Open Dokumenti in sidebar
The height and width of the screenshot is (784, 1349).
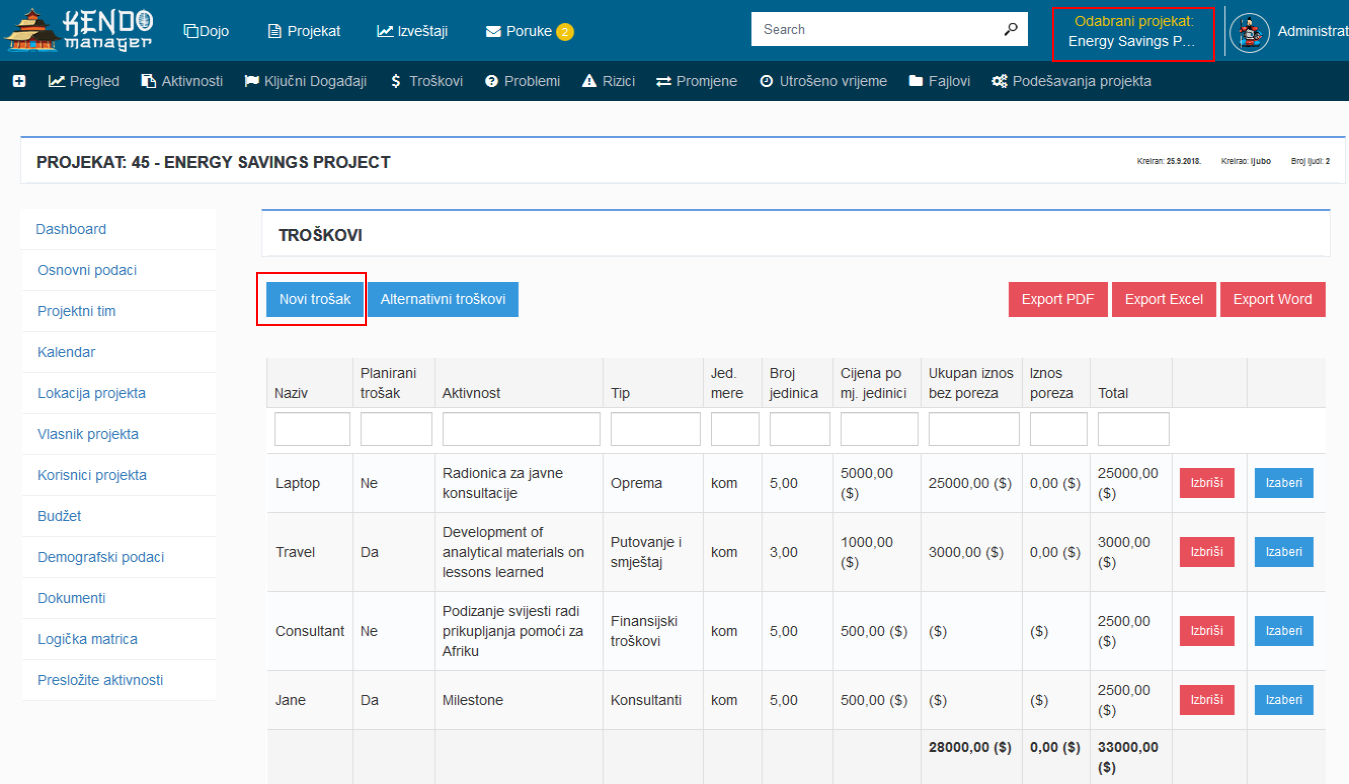119,598
